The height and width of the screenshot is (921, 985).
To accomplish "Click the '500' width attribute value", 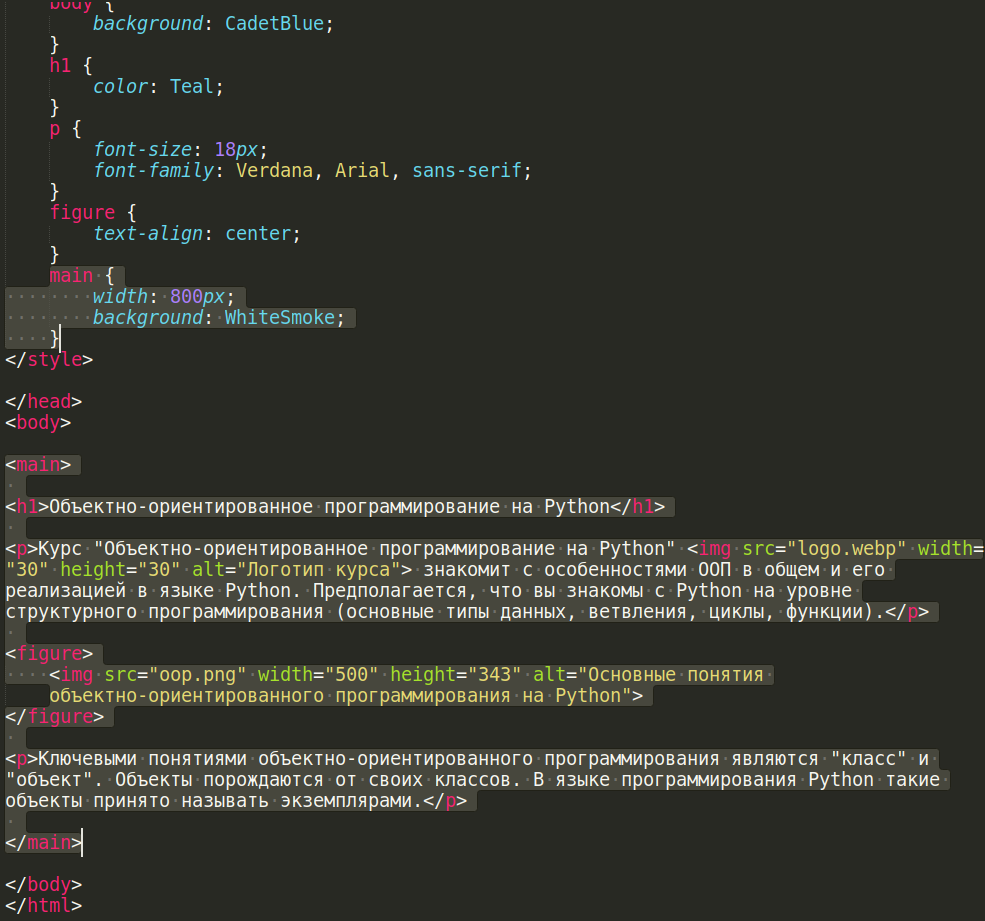I will (352, 675).
